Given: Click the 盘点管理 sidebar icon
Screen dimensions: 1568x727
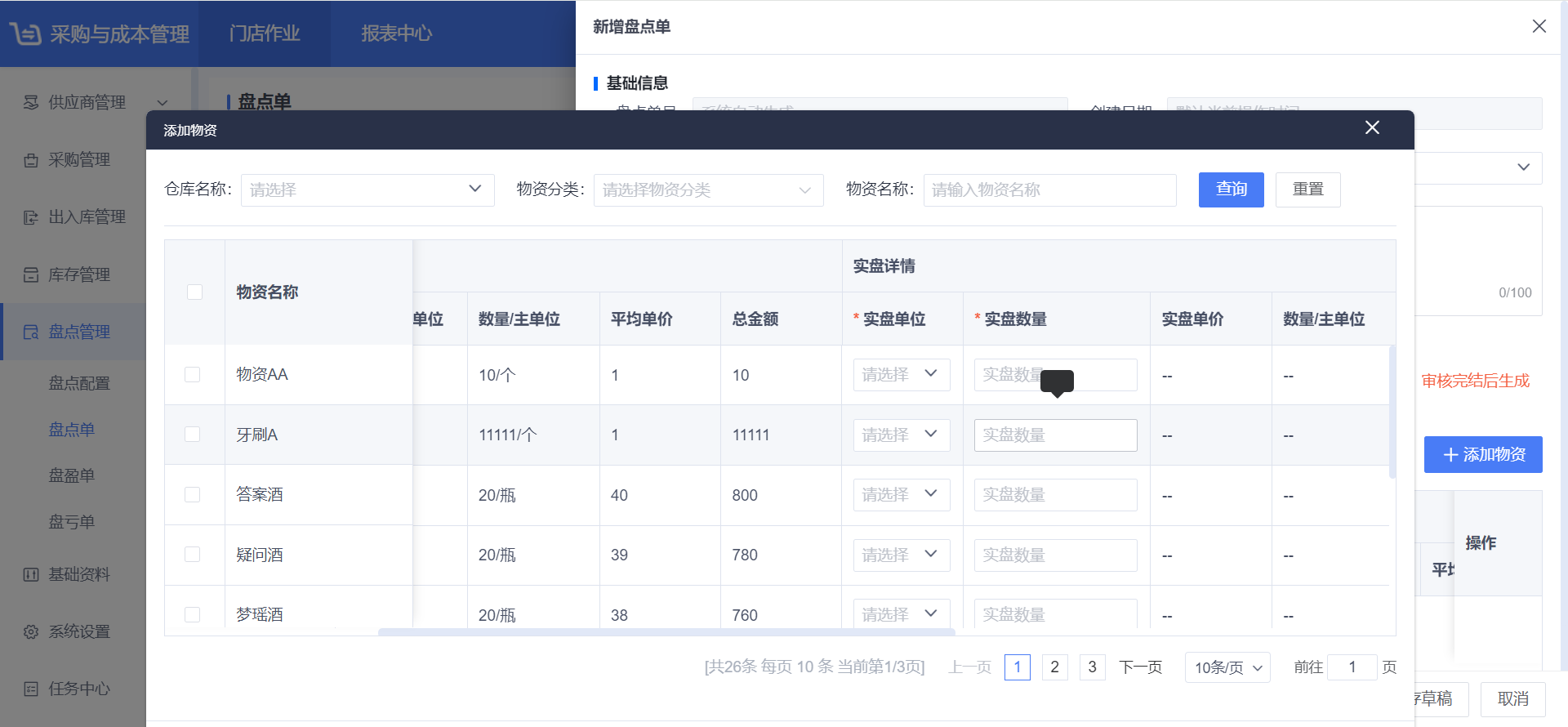Looking at the screenshot, I should [31, 332].
